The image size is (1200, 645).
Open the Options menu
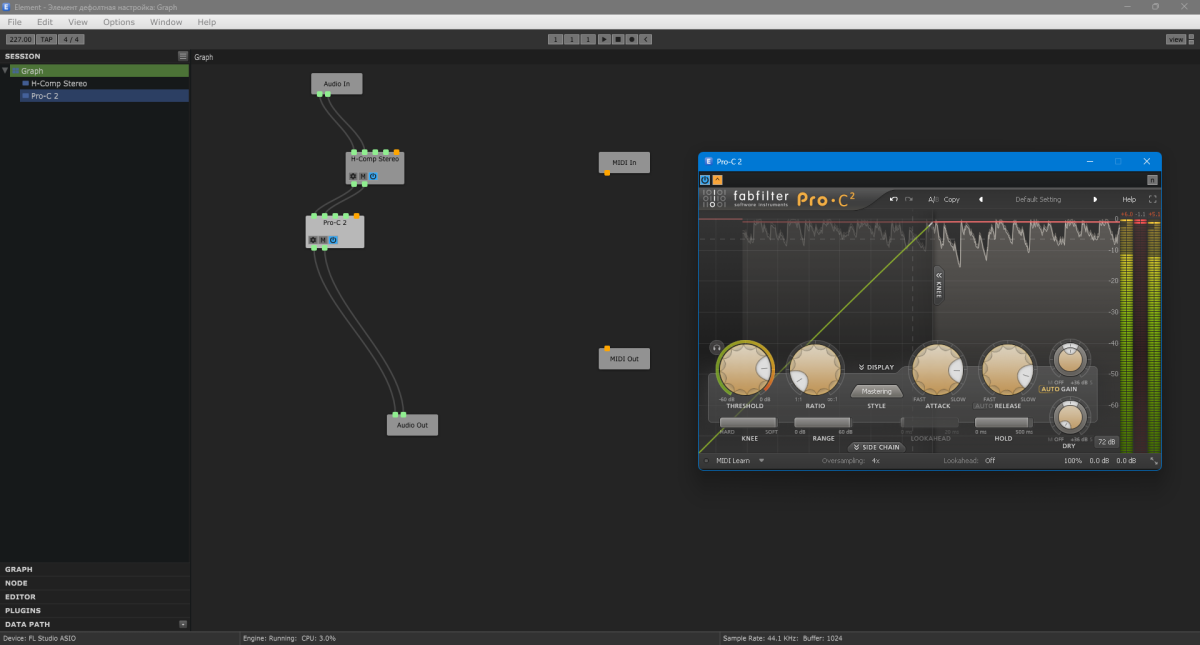tap(118, 22)
